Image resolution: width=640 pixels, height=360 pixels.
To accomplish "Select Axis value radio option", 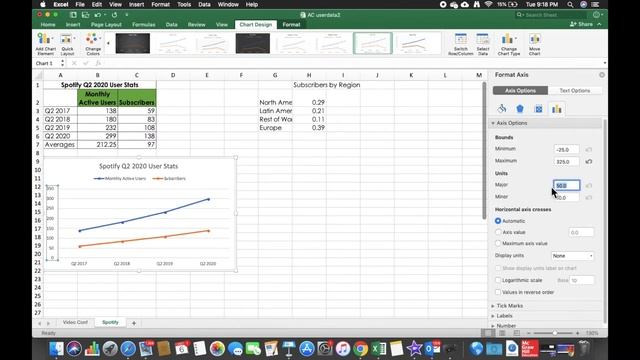I will 498,232.
